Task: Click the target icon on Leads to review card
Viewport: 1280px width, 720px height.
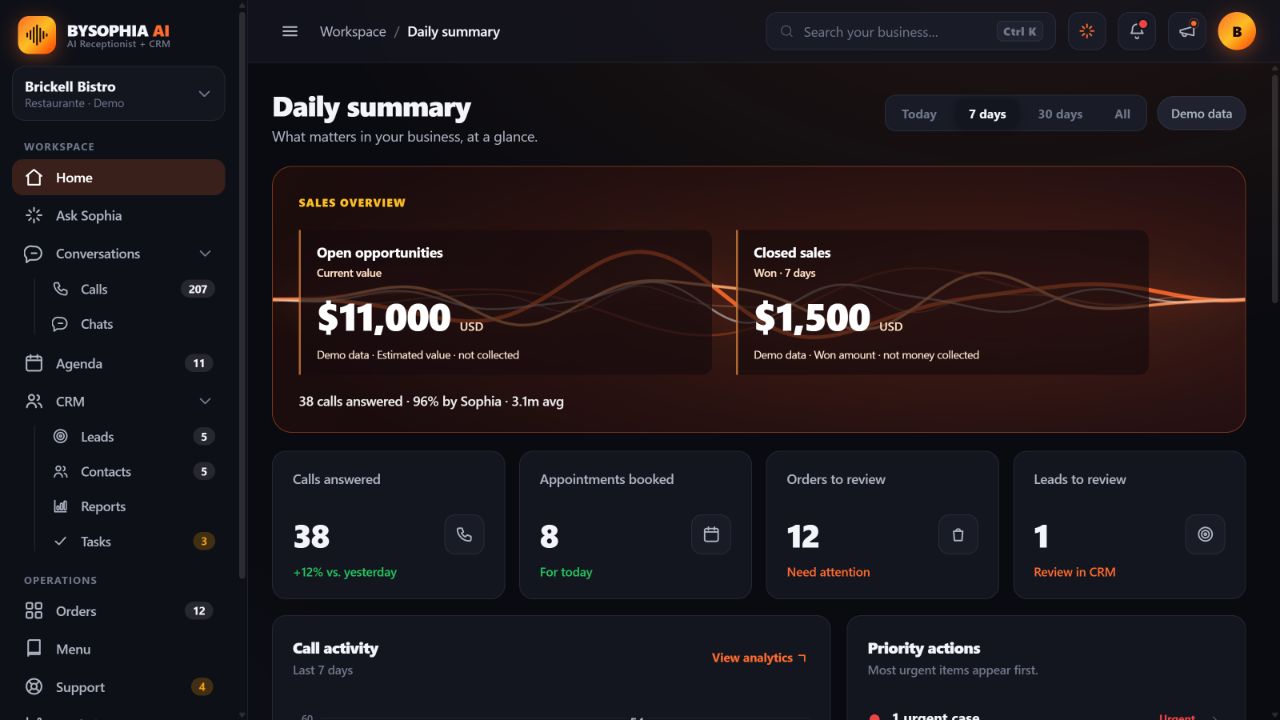Action: 1205,535
